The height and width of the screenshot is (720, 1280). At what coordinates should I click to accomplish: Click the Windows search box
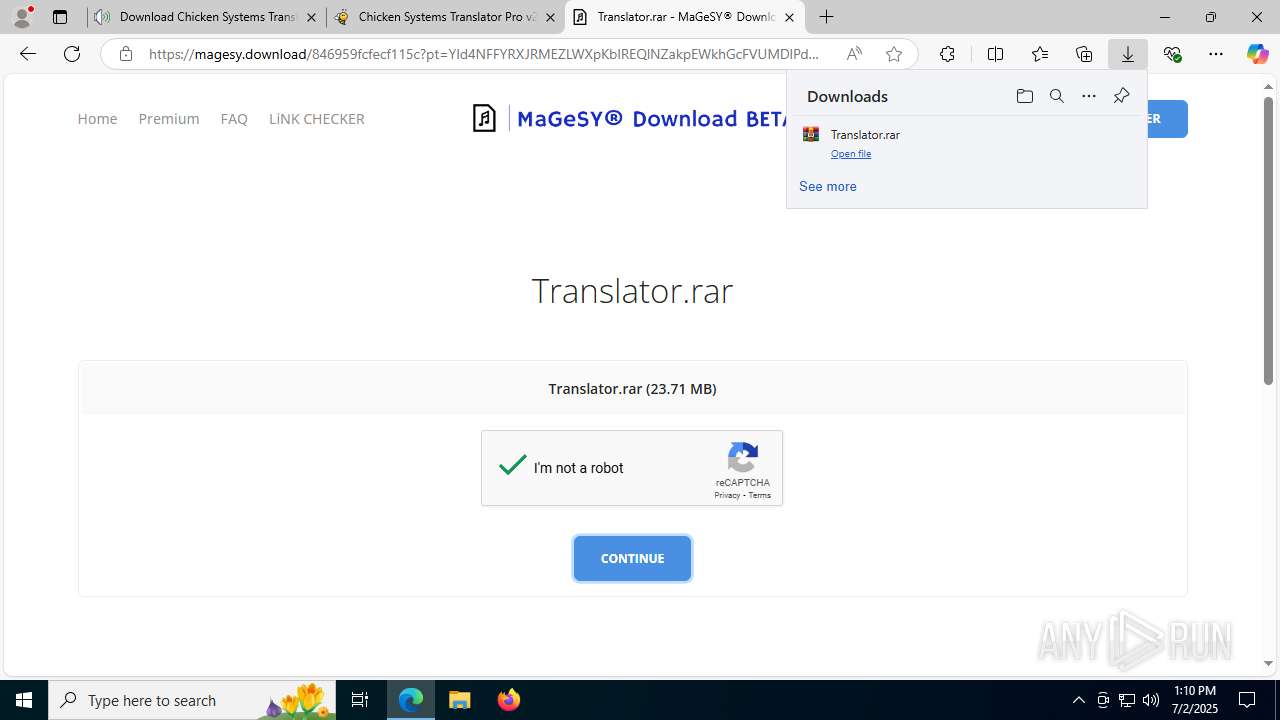(190, 700)
